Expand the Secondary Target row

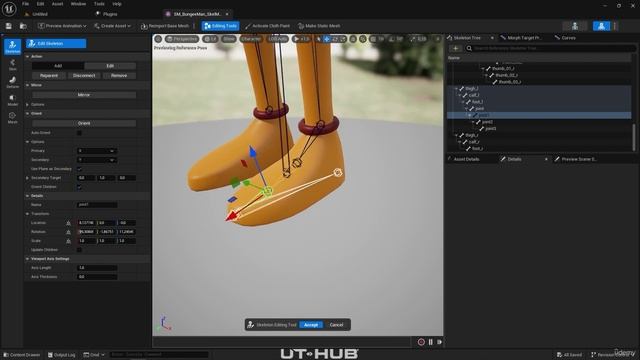point(28,178)
